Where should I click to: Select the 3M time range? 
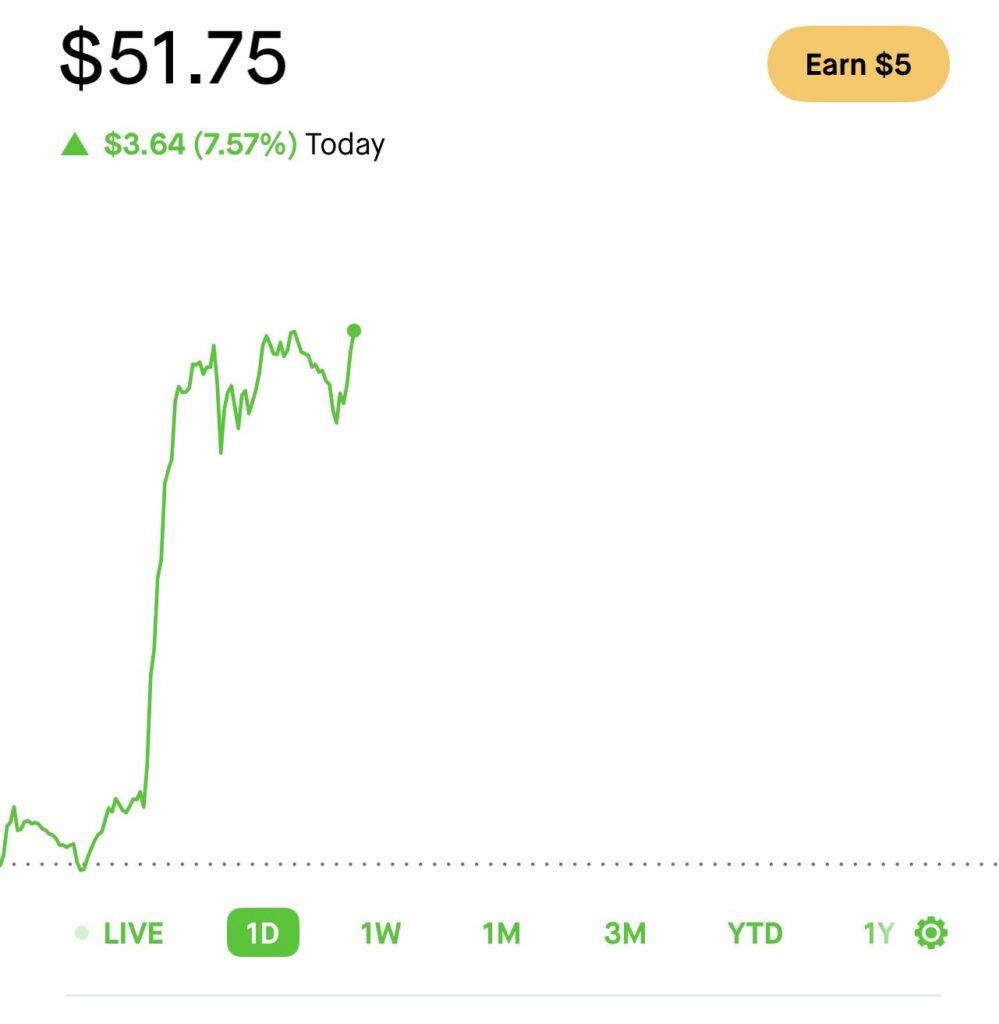coord(625,934)
